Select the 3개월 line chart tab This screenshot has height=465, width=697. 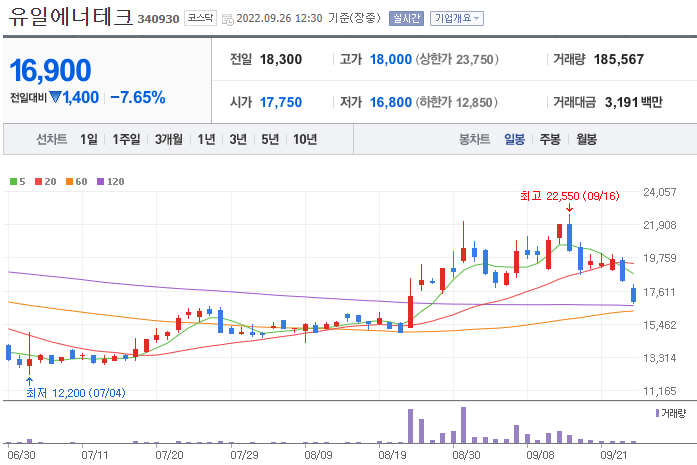click(x=168, y=140)
